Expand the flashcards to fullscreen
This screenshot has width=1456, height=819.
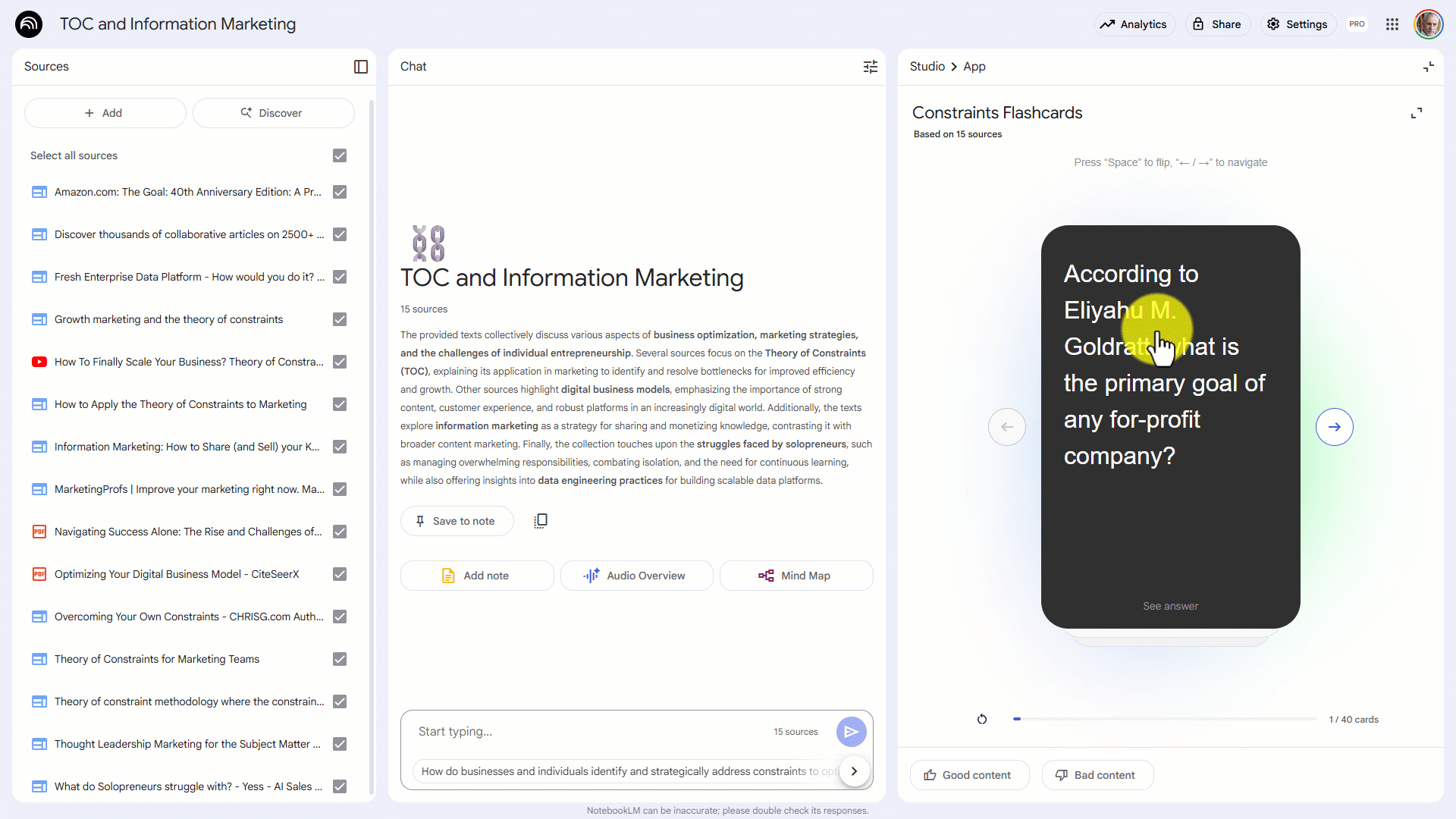coord(1416,113)
